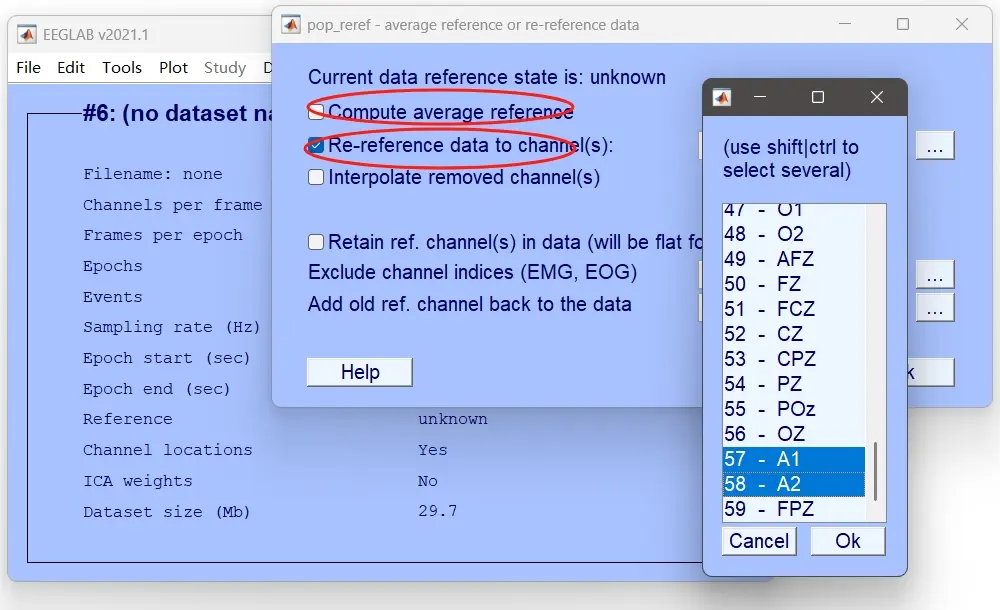Select channel 53 - CPZ
Image resolution: width=1000 pixels, height=610 pixels.
tap(793, 359)
